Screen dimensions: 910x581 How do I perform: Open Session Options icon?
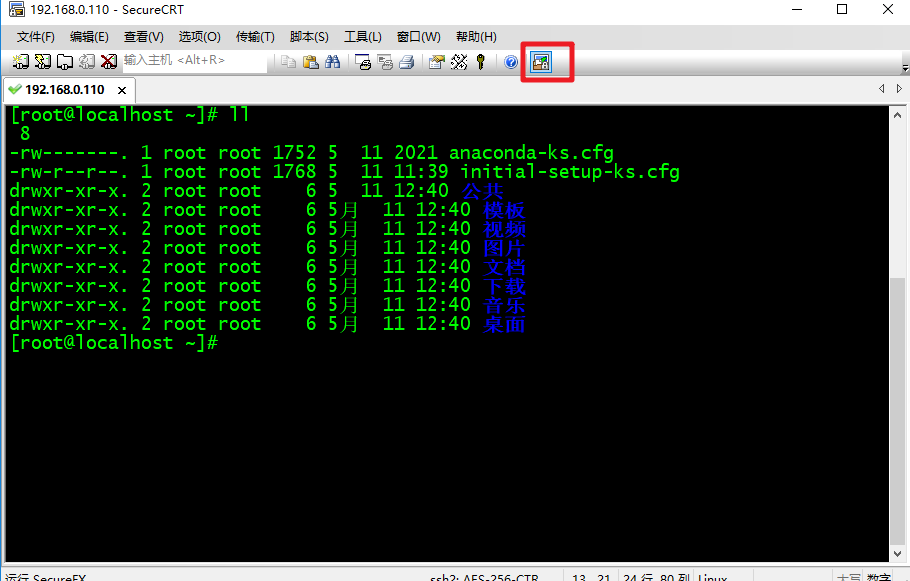tap(436, 62)
